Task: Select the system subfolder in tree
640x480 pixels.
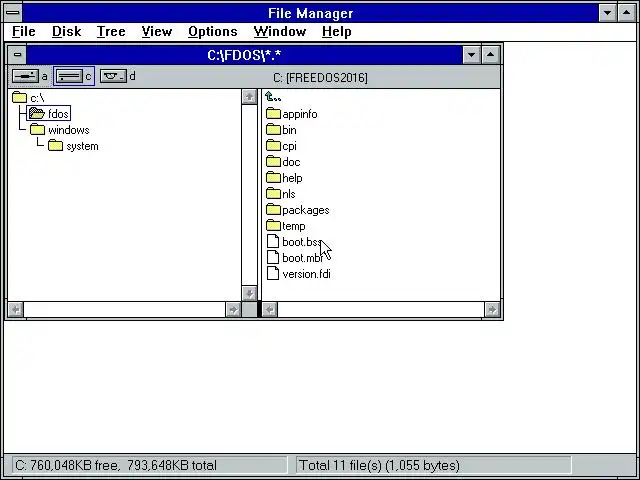Action: [x=73, y=146]
